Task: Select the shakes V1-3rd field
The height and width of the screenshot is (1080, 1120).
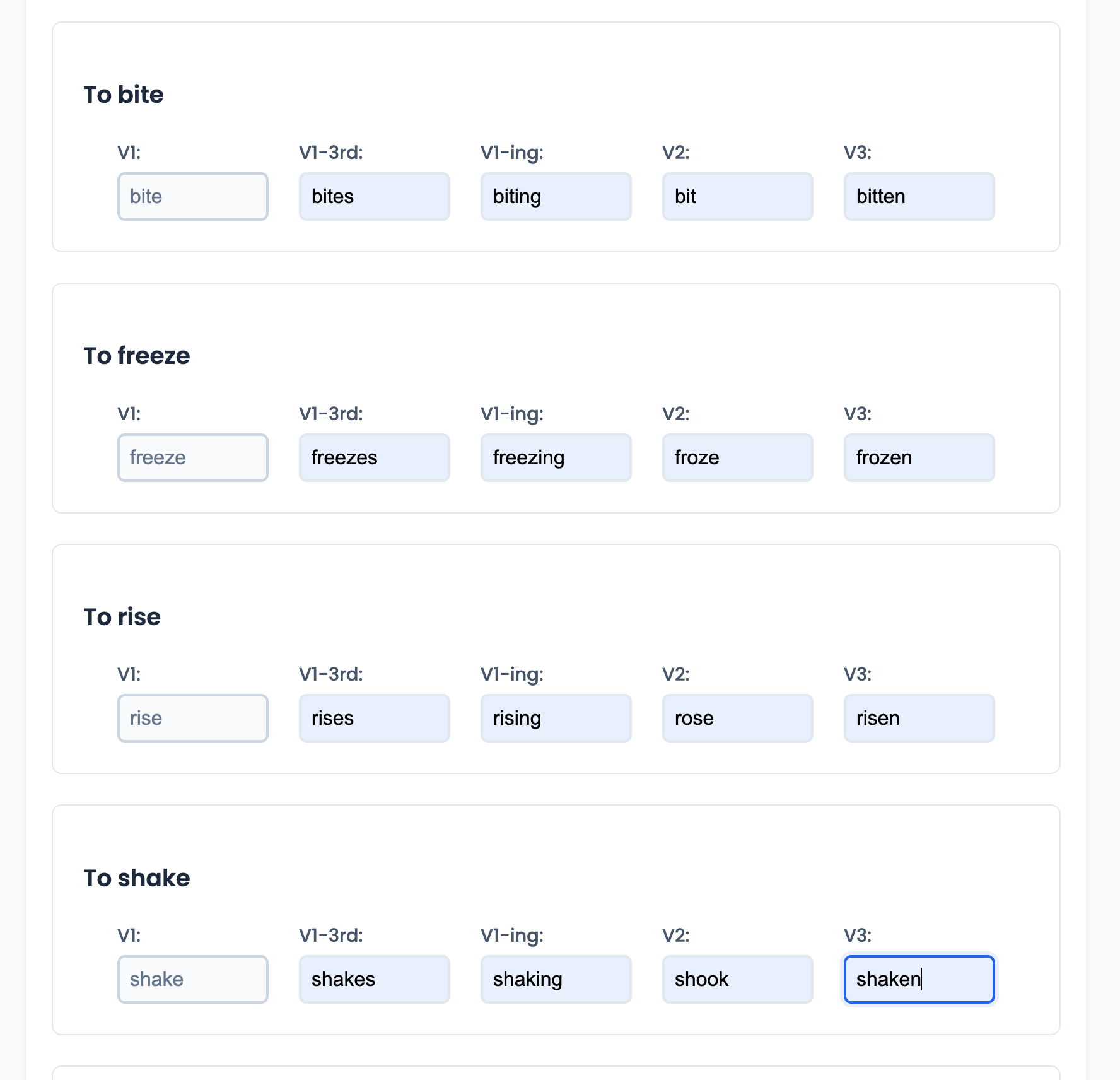Action: 374,979
